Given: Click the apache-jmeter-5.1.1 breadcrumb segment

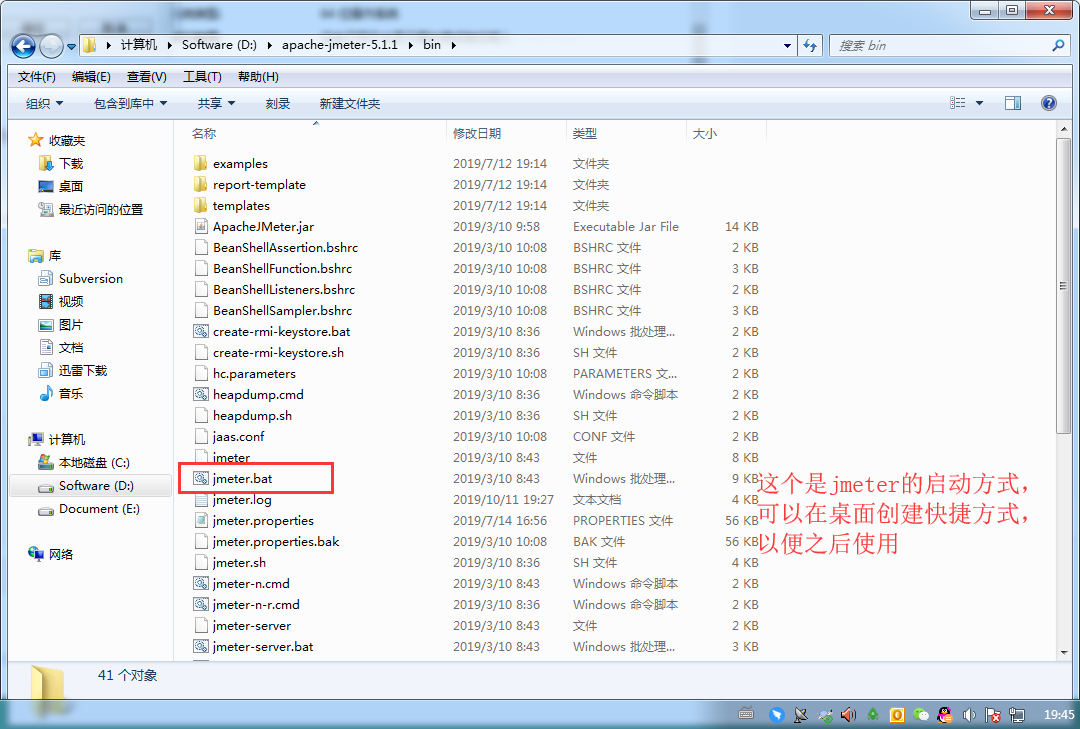Looking at the screenshot, I should coord(340,45).
